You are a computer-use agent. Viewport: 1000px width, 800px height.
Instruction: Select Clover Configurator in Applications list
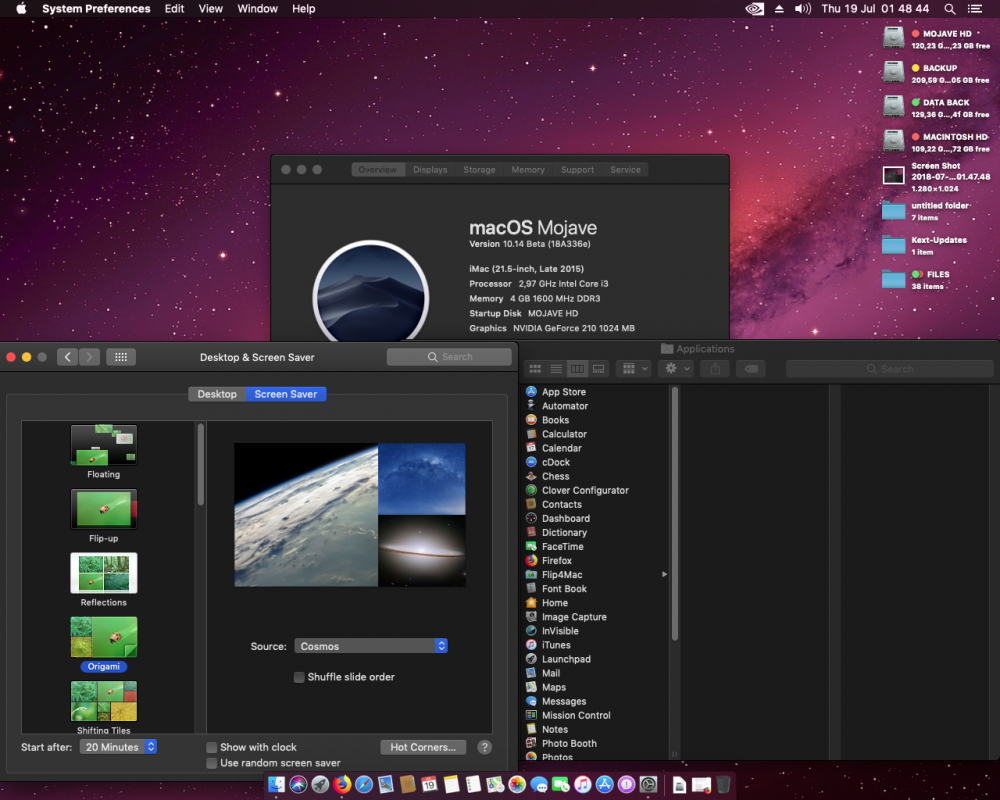pos(585,491)
